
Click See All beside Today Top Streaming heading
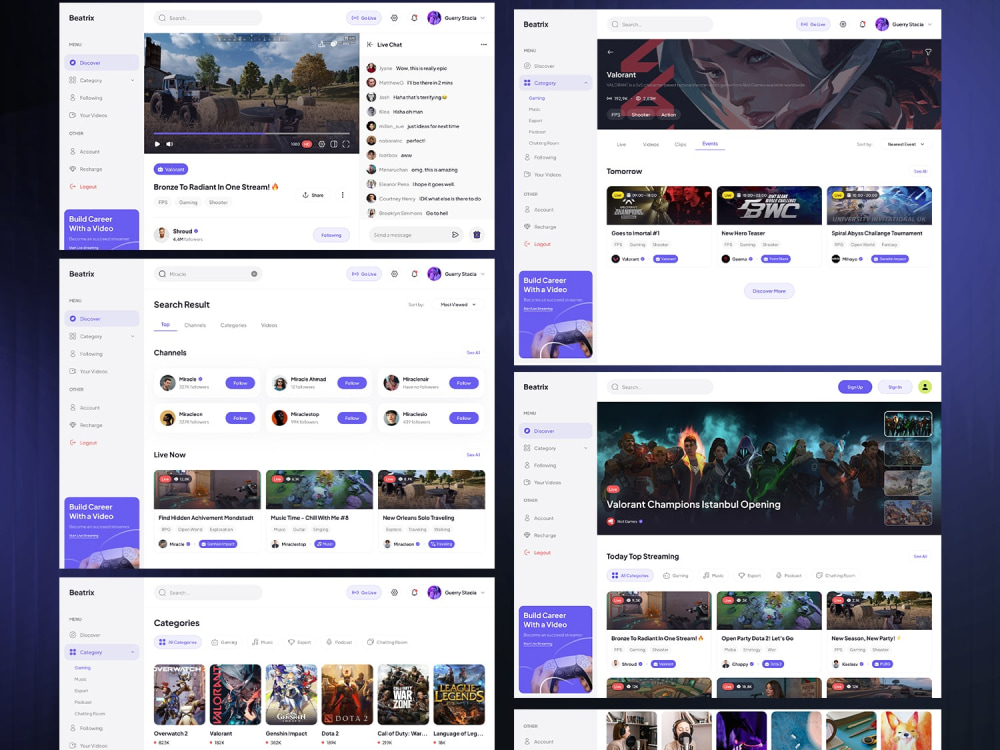pyautogui.click(x=920, y=556)
